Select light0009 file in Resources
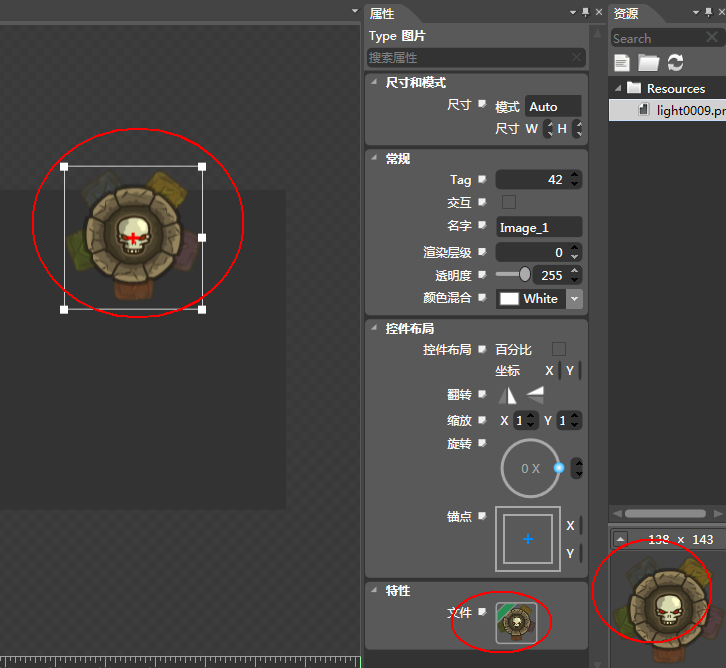 (x=690, y=110)
